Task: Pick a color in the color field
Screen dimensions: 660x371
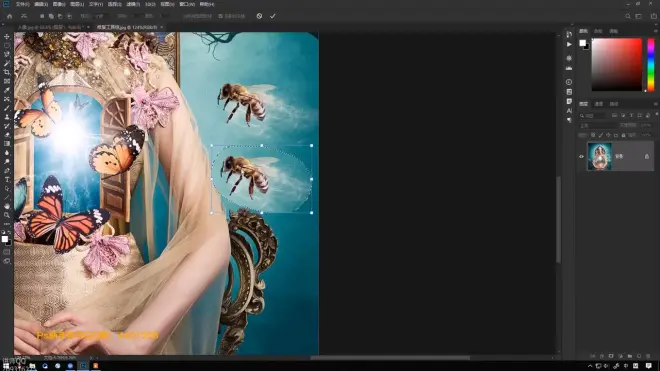Action: click(617, 64)
